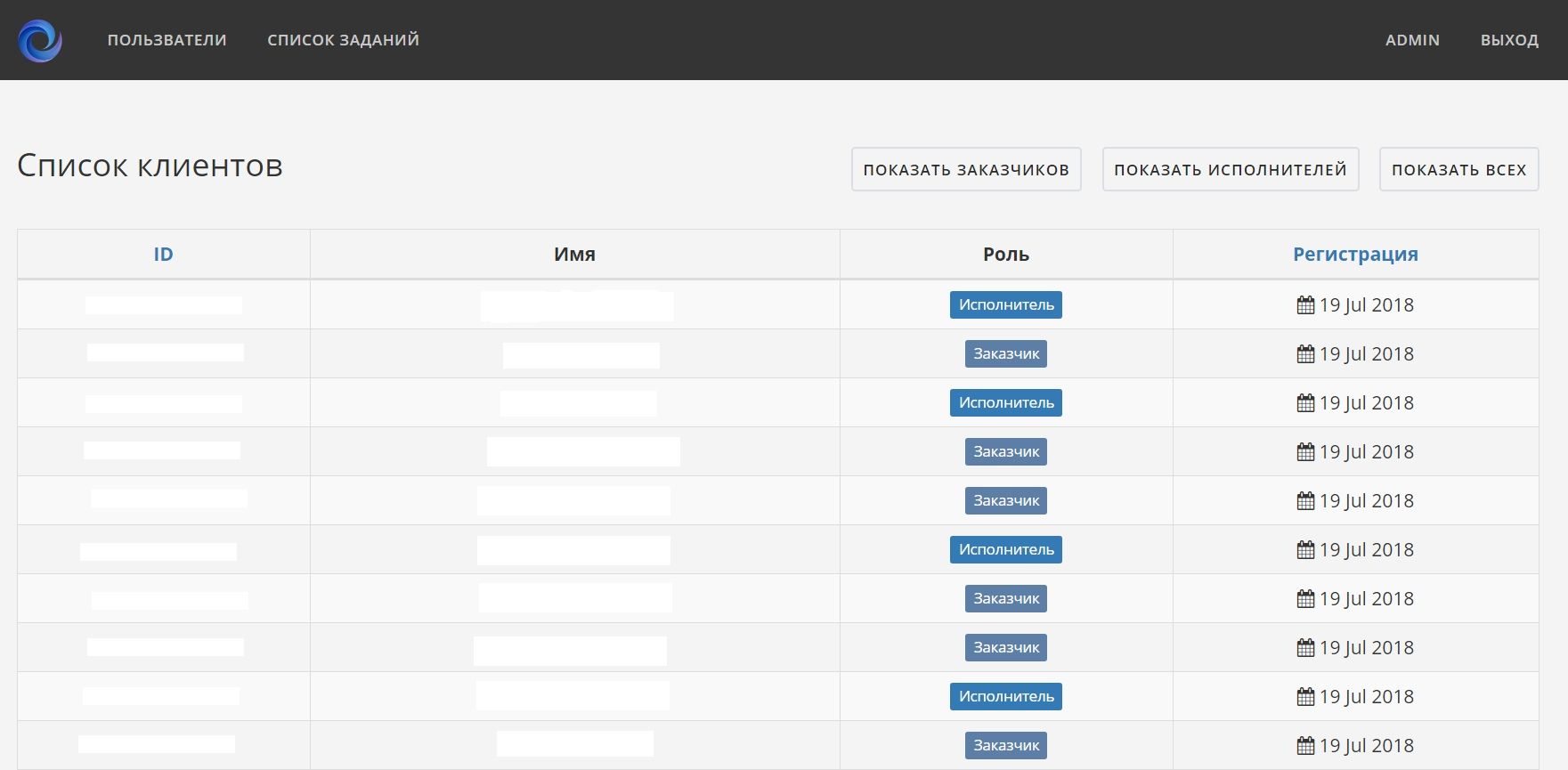
Task: Open the Пользователи menu item
Action: pos(167,40)
